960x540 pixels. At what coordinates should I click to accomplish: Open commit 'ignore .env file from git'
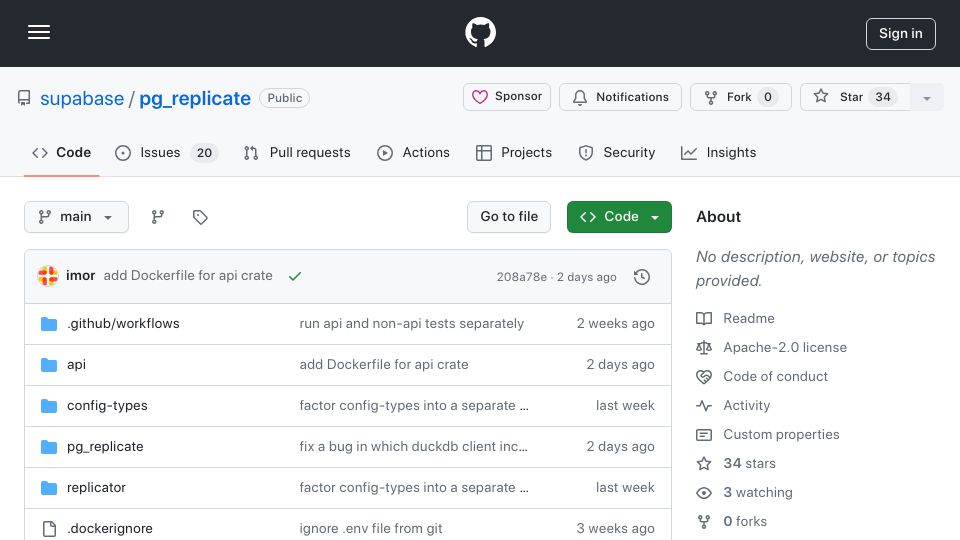[370, 528]
